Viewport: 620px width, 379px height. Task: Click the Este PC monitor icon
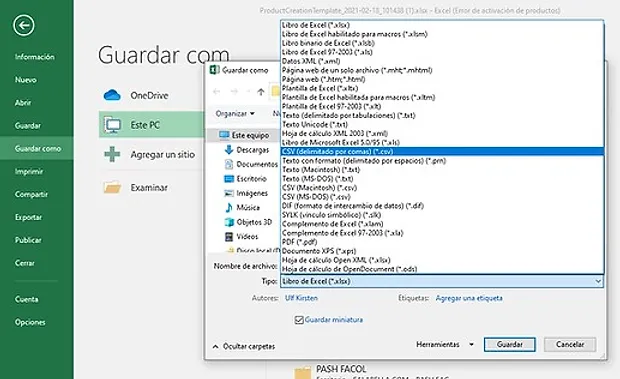tap(113, 125)
